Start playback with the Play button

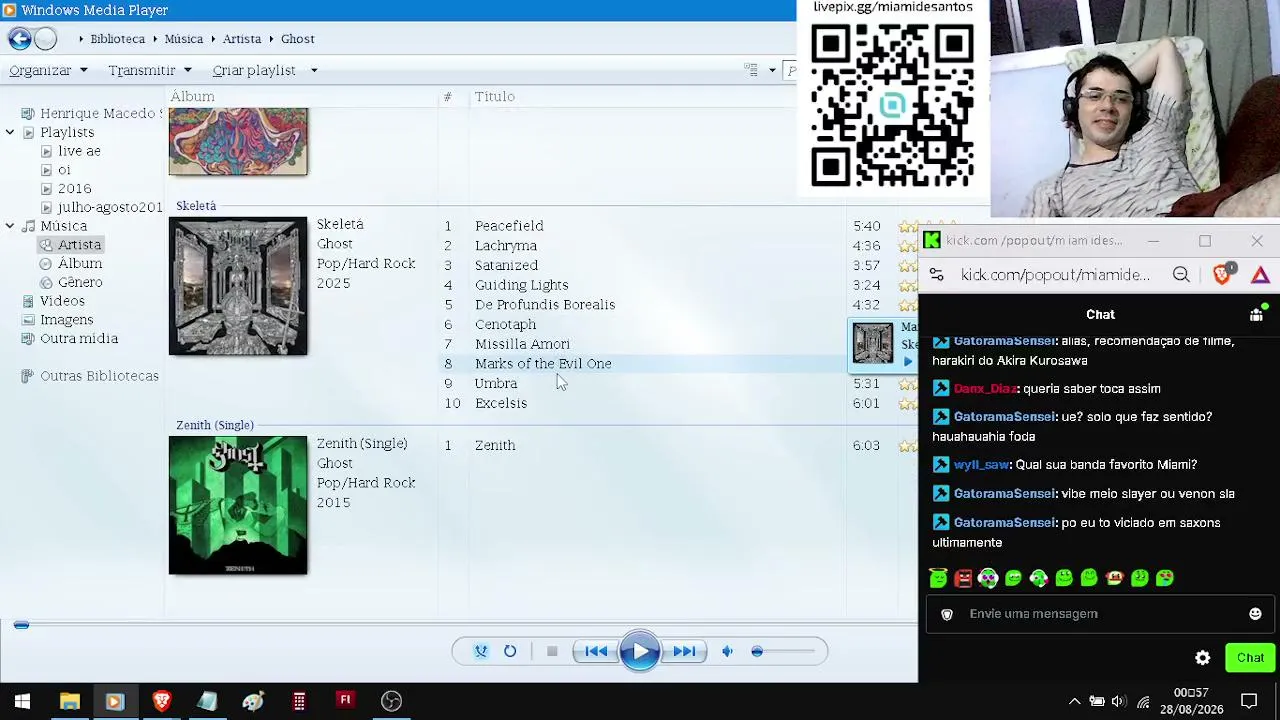640,652
